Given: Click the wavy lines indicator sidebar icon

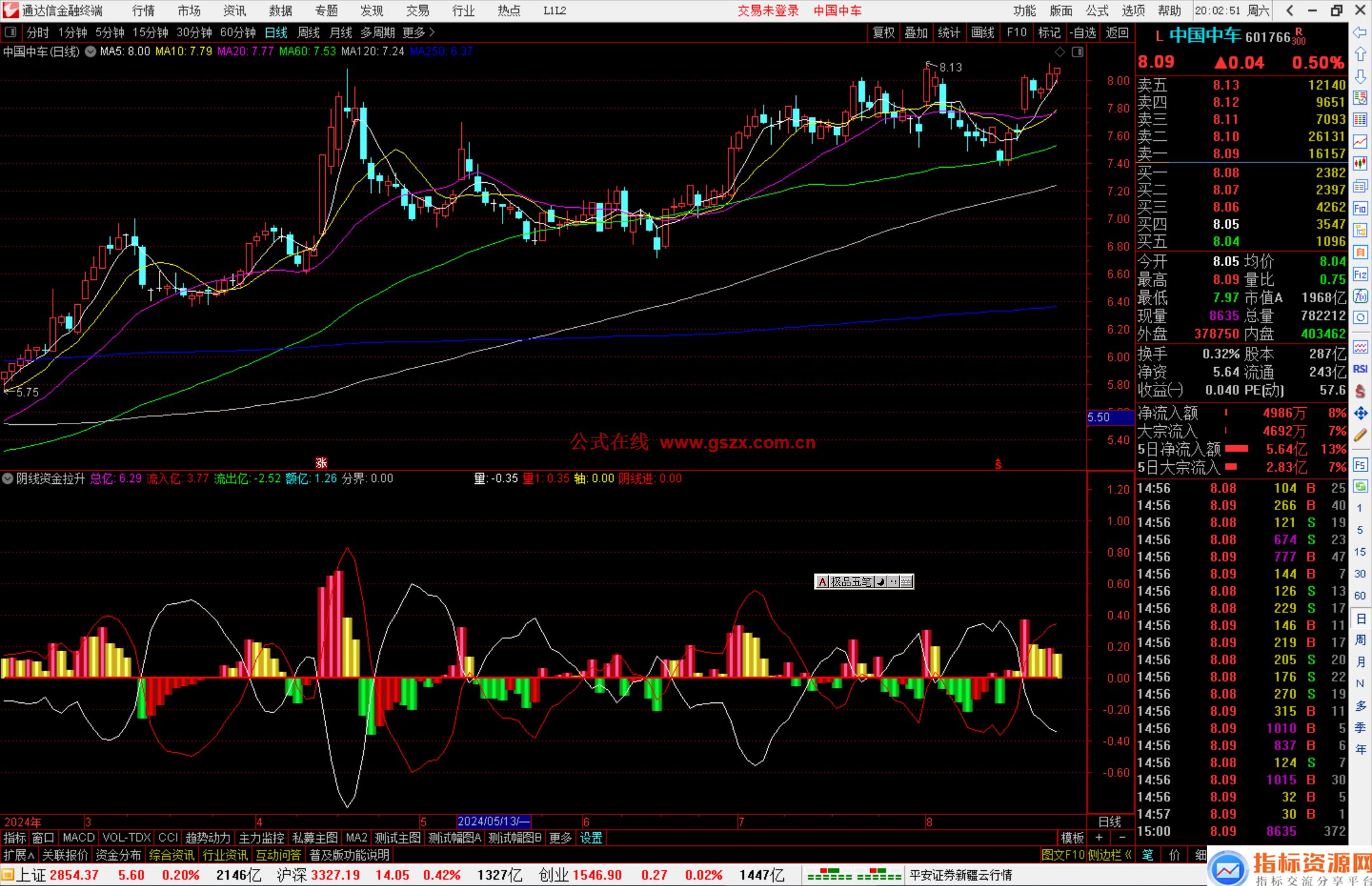Looking at the screenshot, I should coord(1360,347).
